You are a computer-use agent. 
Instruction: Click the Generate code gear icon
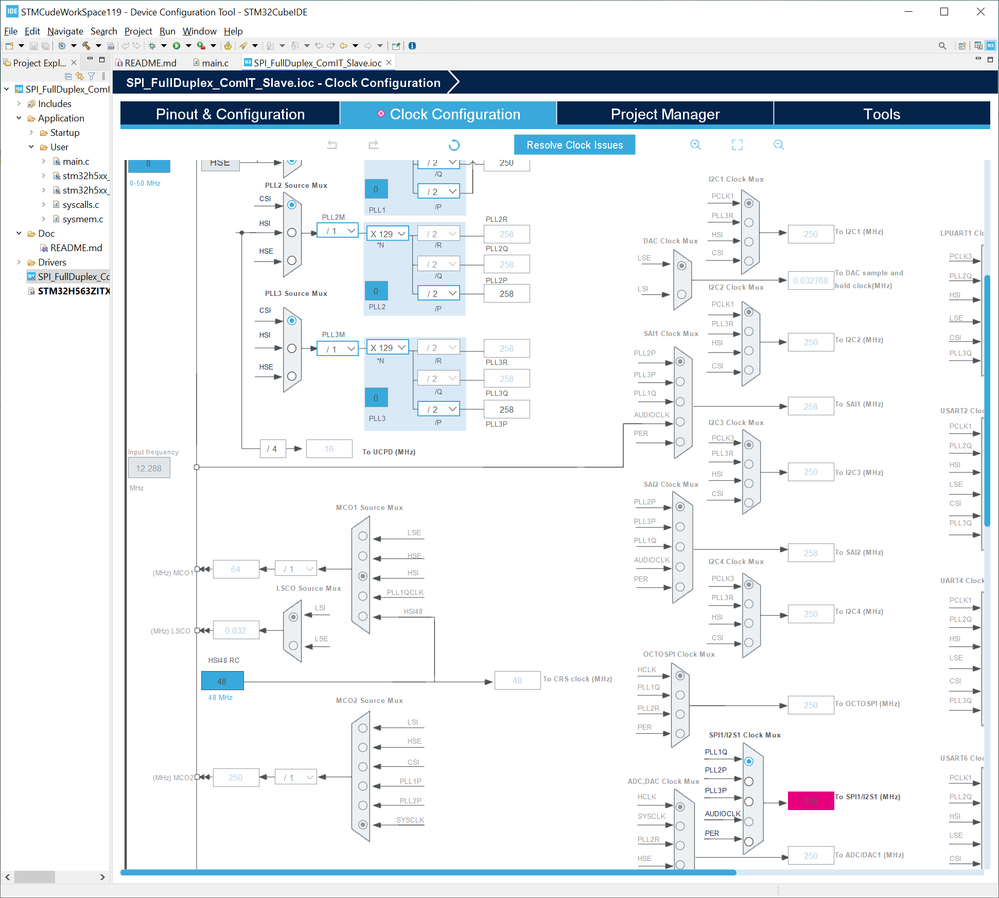click(227, 46)
